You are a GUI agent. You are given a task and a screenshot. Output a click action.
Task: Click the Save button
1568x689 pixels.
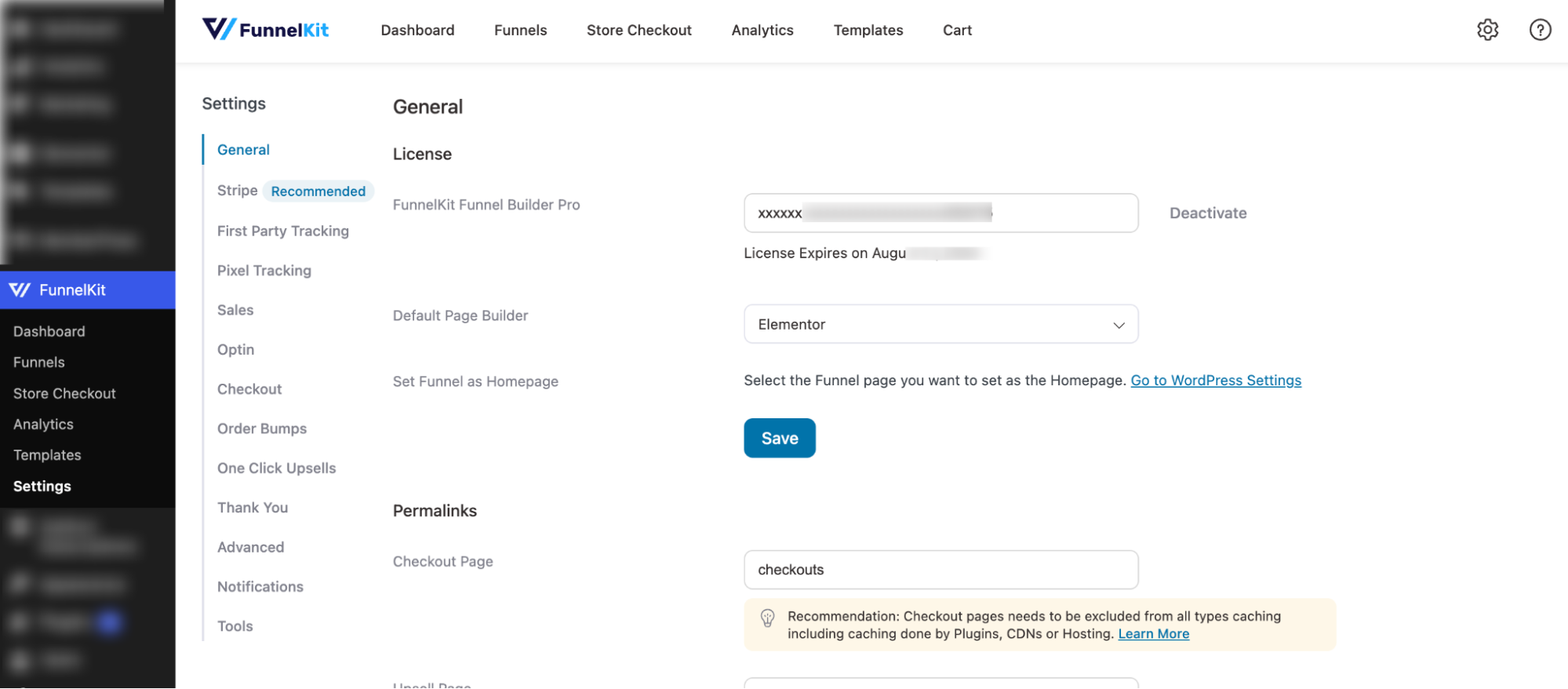[779, 438]
